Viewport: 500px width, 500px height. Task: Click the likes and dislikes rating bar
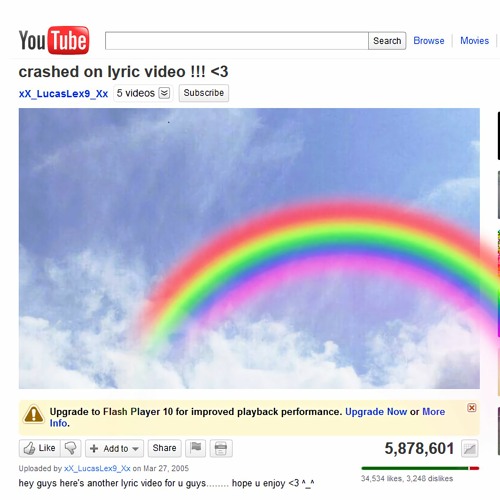coord(420,468)
